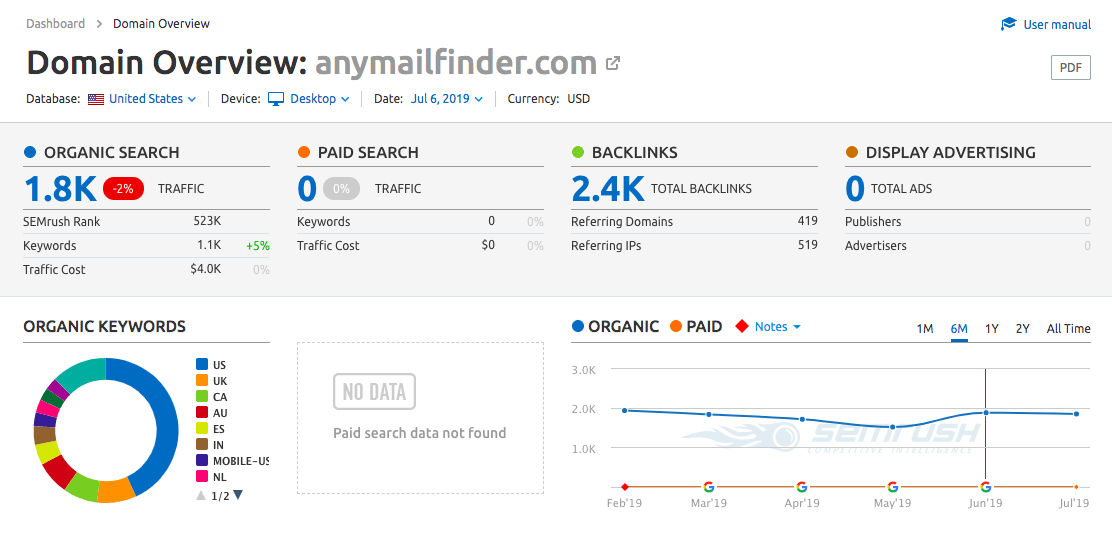Viewport: 1112px width, 540px height.
Task: Click the 2.4K total backlinks value
Action: [x=608, y=189]
